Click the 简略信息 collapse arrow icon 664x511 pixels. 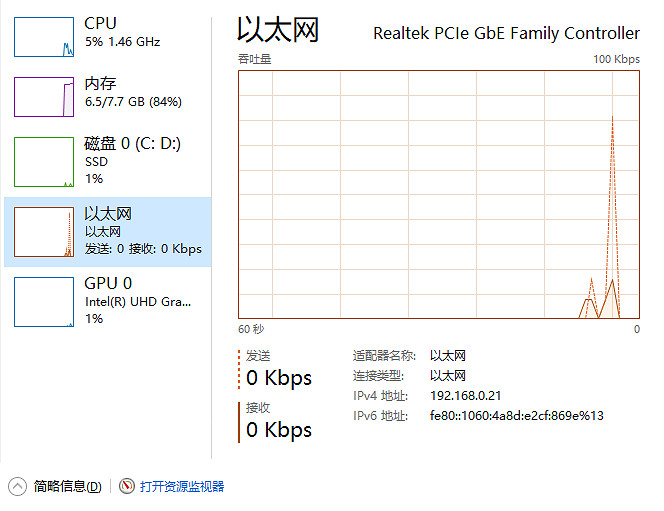point(18,487)
